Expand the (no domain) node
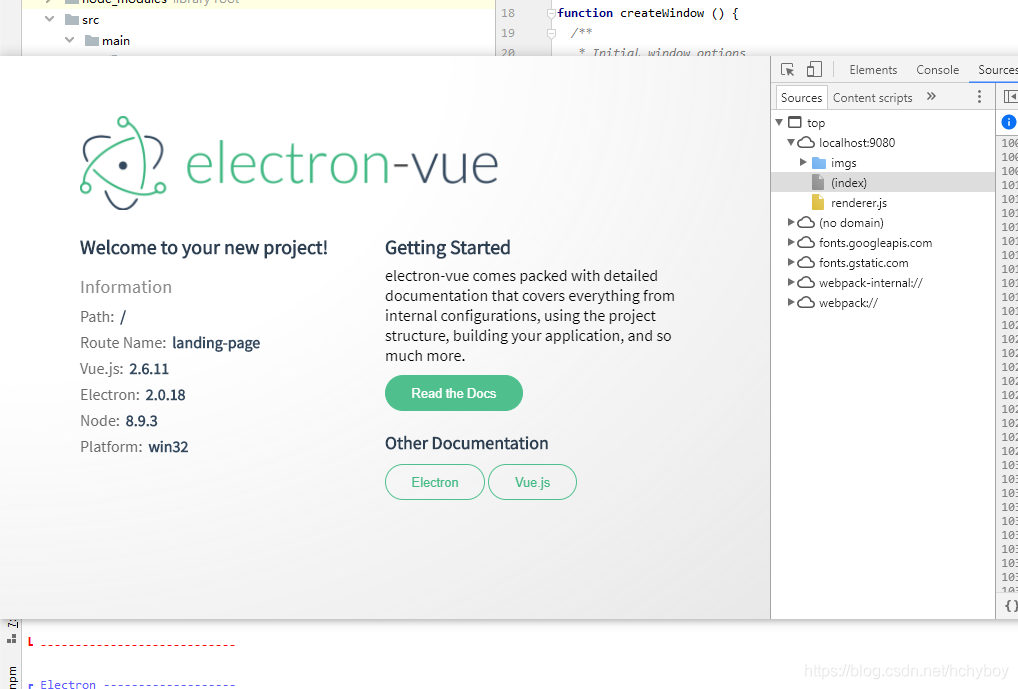1018x689 pixels. click(x=791, y=222)
